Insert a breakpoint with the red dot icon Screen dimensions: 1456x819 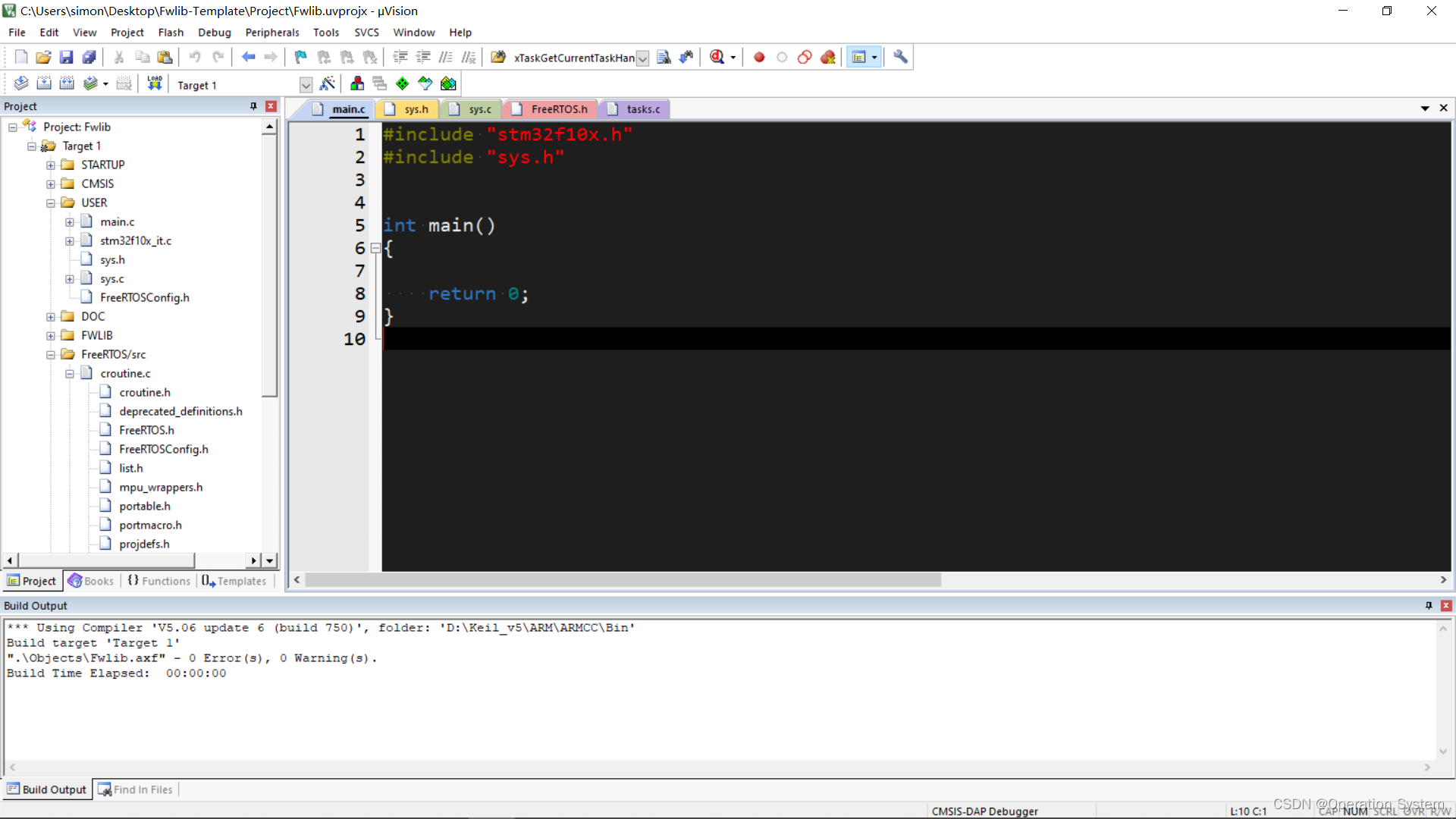[x=759, y=57]
